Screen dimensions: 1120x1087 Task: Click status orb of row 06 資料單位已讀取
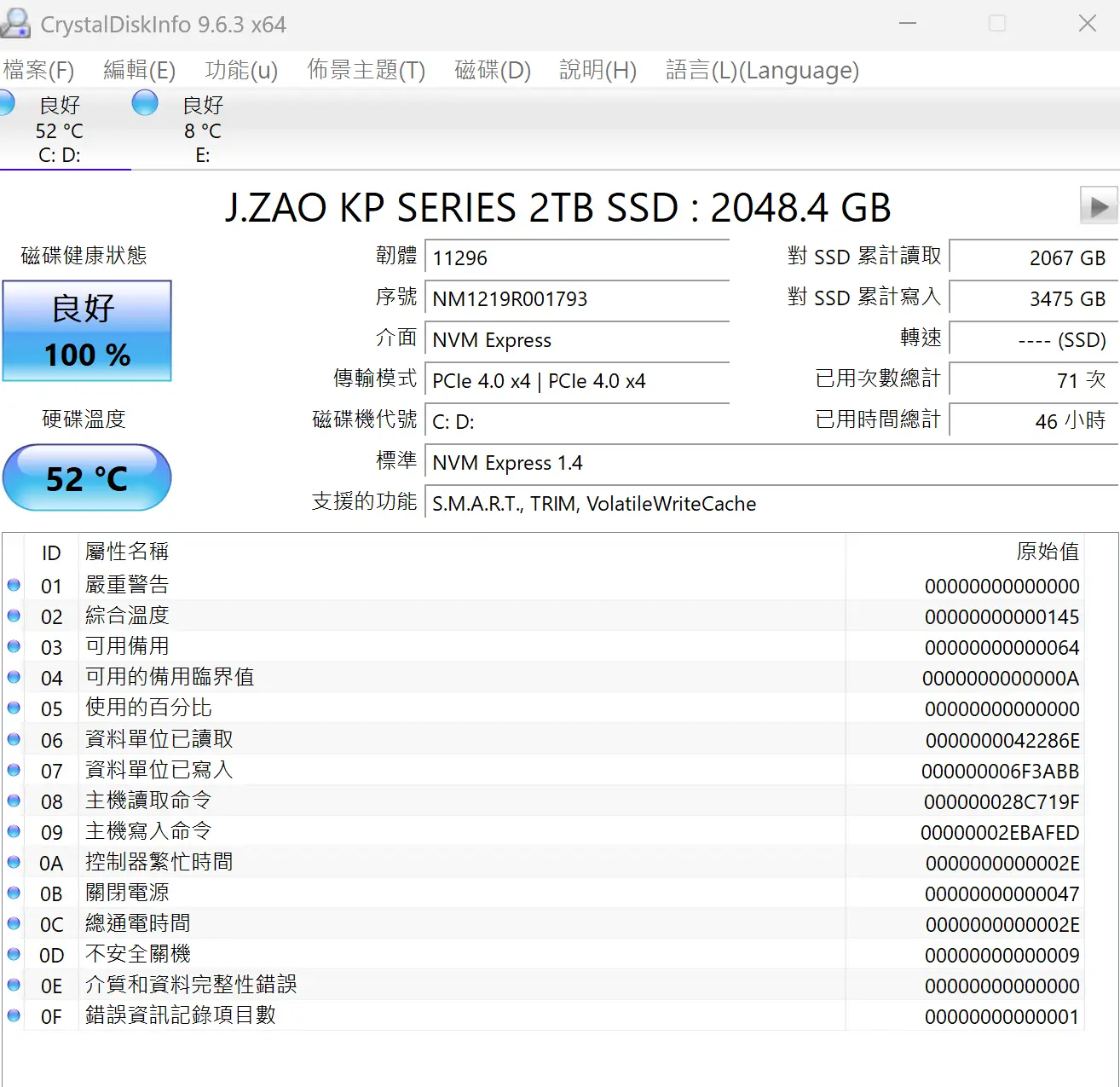pyautogui.click(x=14, y=739)
